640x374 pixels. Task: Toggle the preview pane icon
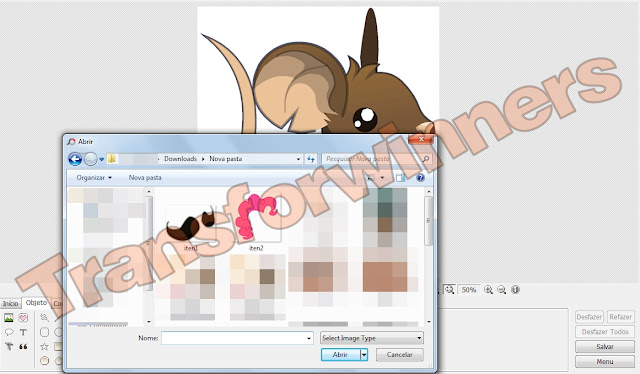pos(400,178)
